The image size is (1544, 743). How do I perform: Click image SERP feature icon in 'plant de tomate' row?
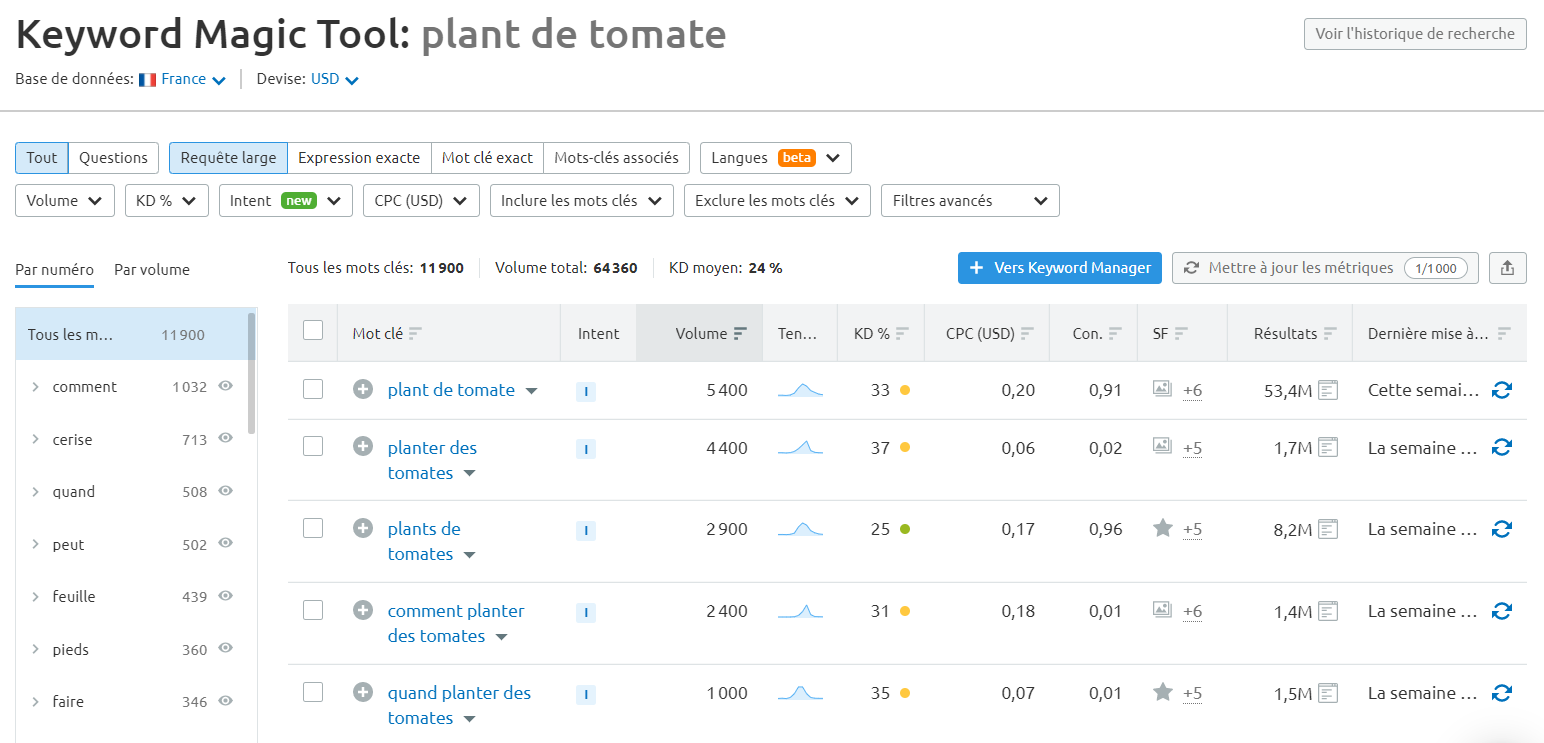[x=1162, y=389]
